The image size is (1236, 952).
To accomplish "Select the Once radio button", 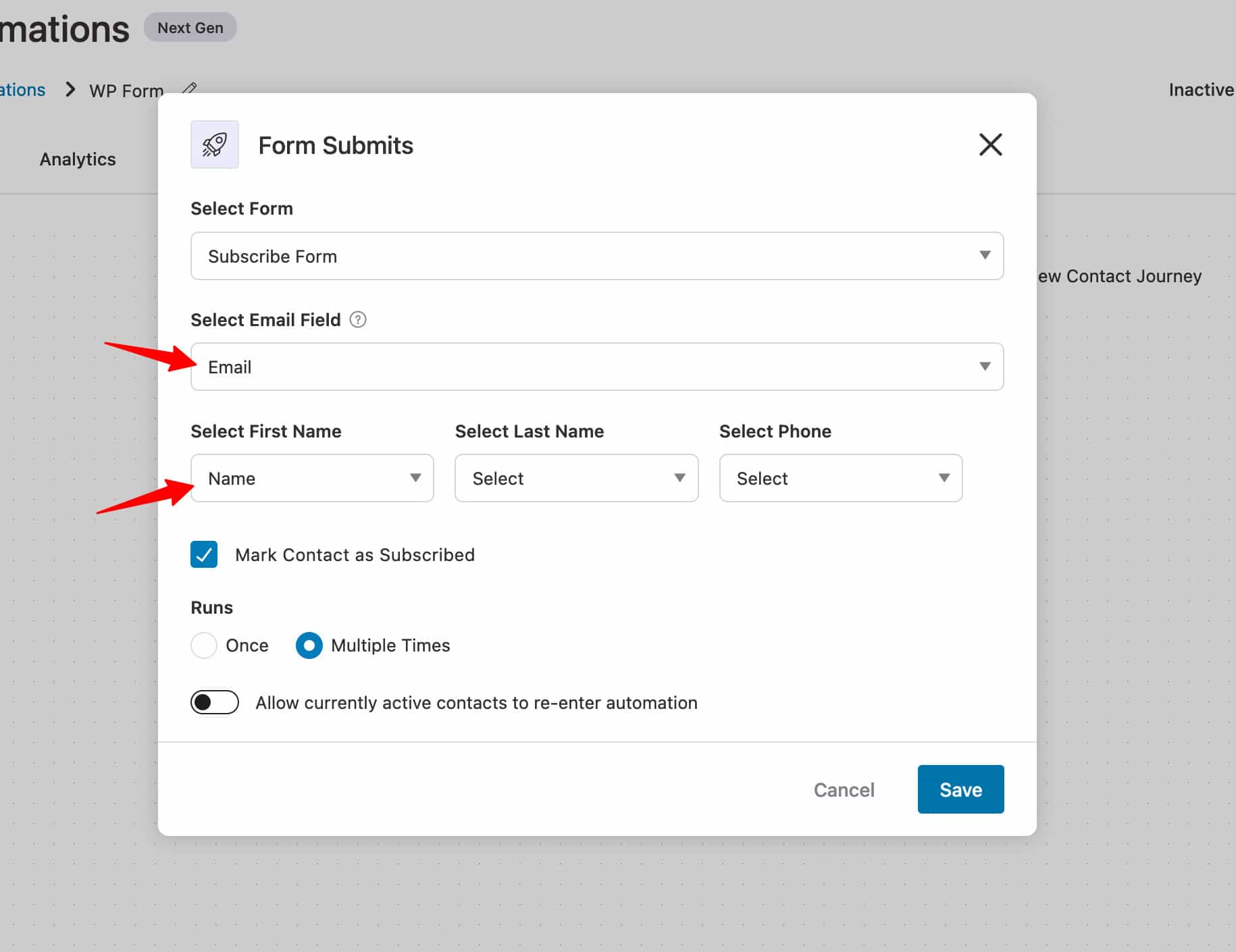I will pos(203,645).
